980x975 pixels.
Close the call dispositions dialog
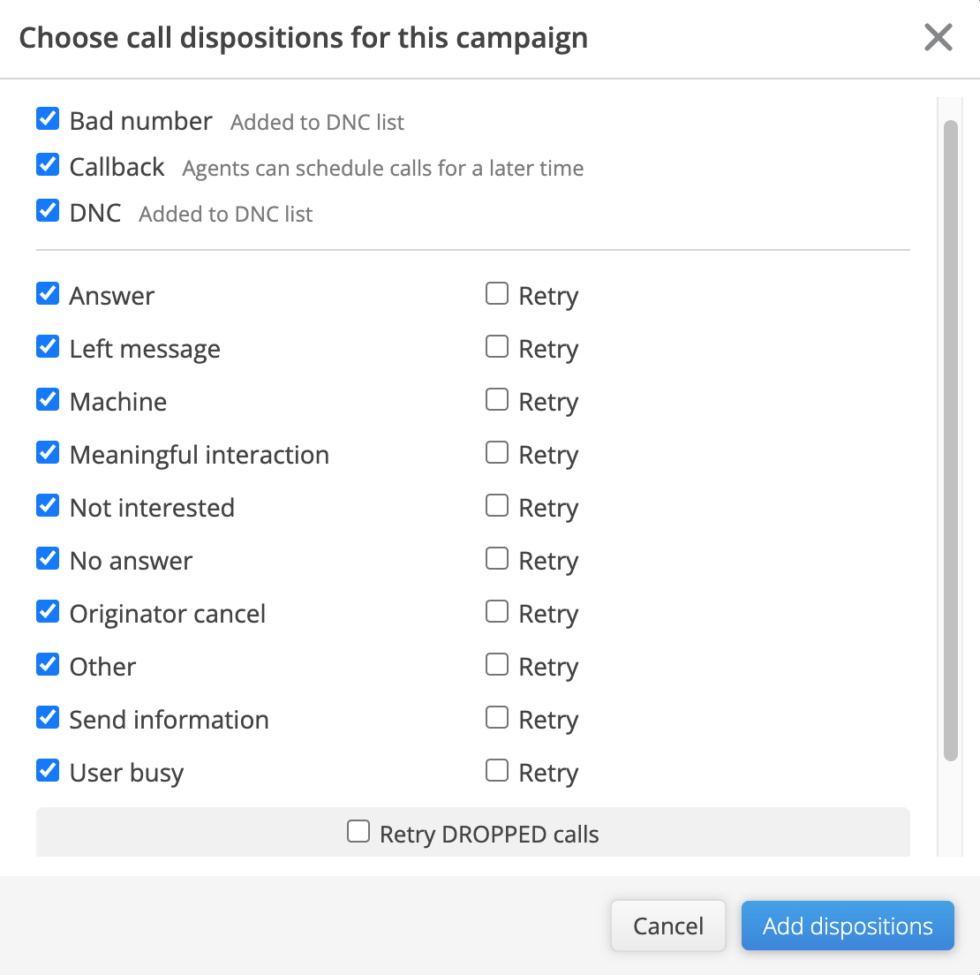[937, 38]
